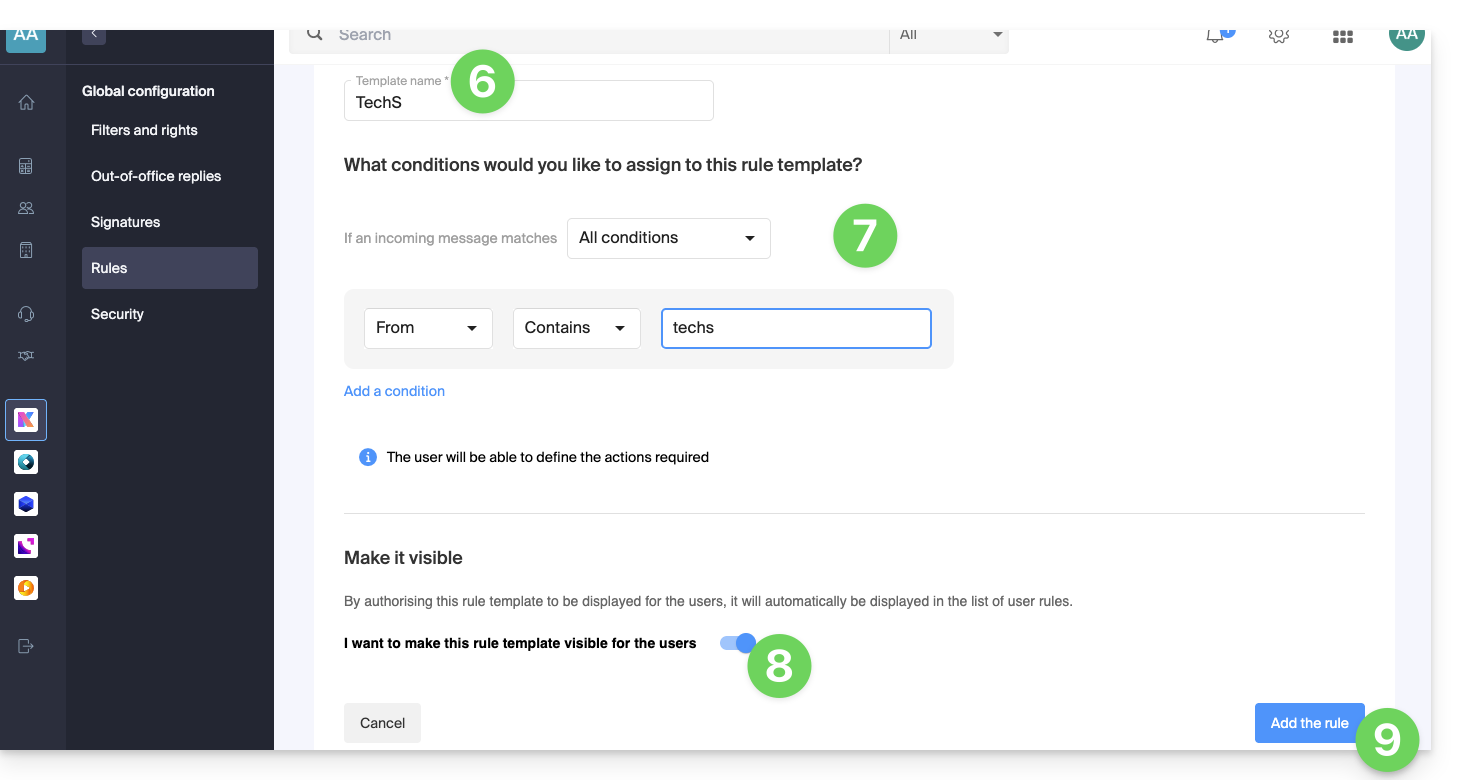Click the home icon in sidebar
This screenshot has height=780, width=1461.
pyautogui.click(x=26, y=102)
